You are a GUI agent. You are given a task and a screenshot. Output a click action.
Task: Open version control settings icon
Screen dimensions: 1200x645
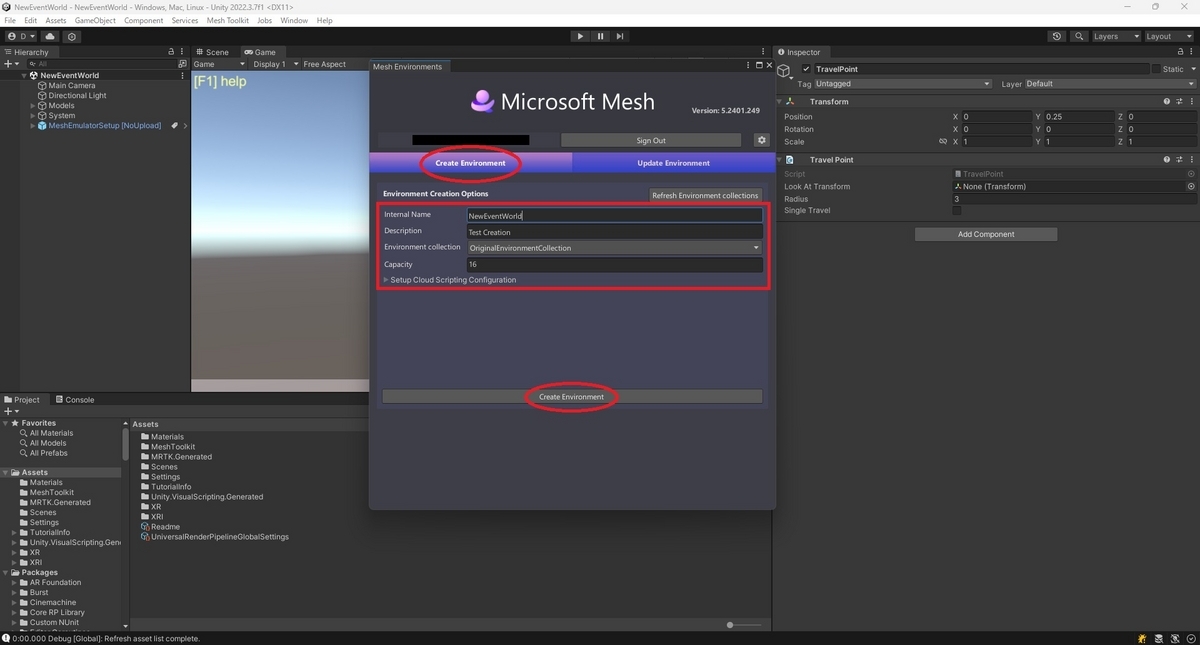(x=72, y=36)
